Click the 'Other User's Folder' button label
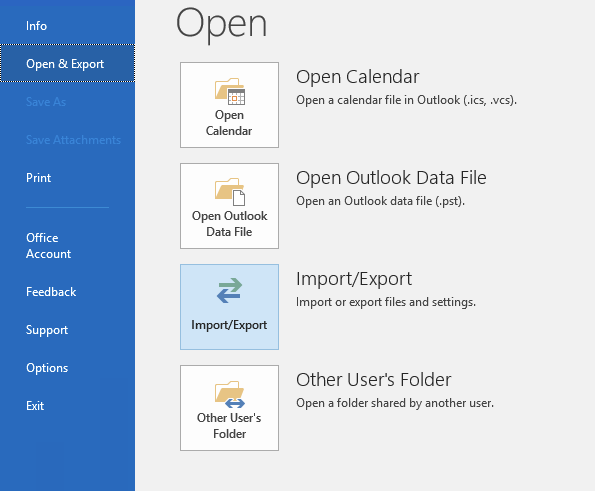 [x=229, y=425]
